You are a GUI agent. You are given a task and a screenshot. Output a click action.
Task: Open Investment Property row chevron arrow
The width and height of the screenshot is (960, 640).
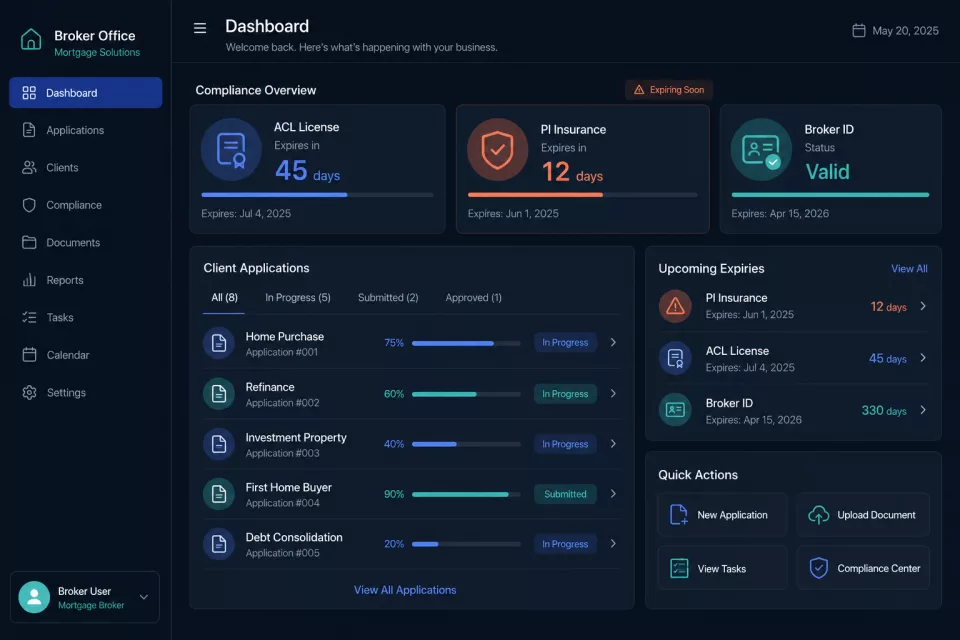(x=613, y=443)
